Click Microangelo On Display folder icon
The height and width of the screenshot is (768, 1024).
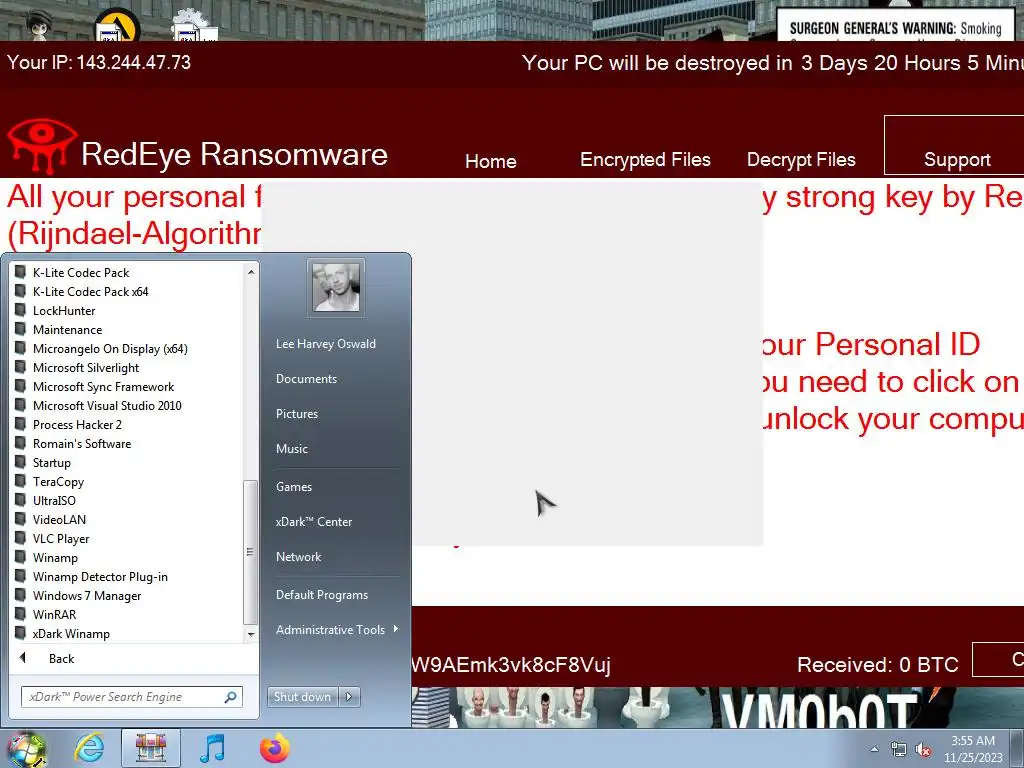pos(20,348)
